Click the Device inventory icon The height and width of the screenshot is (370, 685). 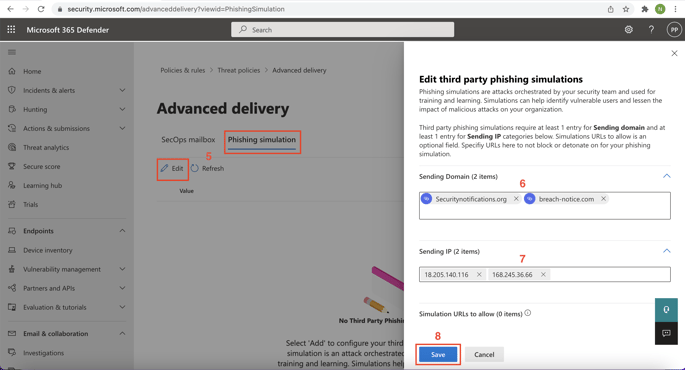12,250
